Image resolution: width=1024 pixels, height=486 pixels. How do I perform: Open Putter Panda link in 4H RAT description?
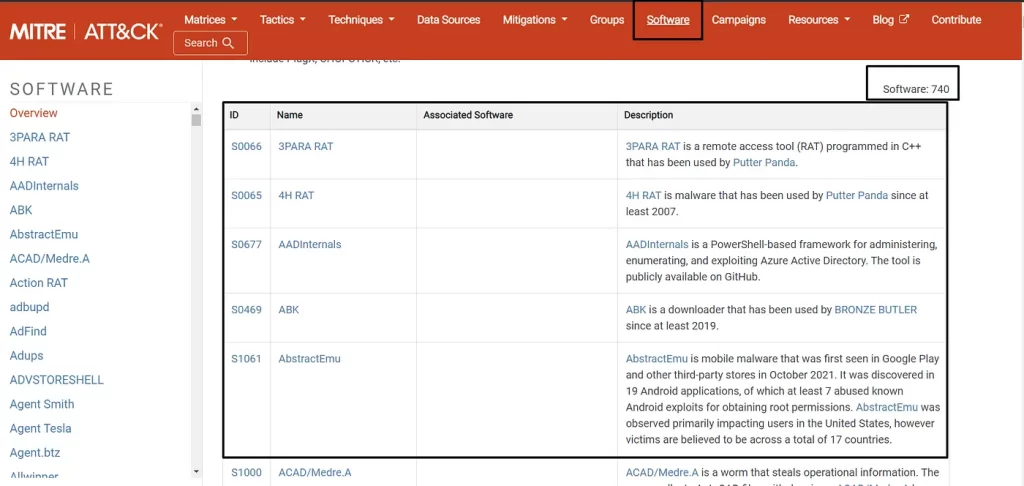pos(857,195)
